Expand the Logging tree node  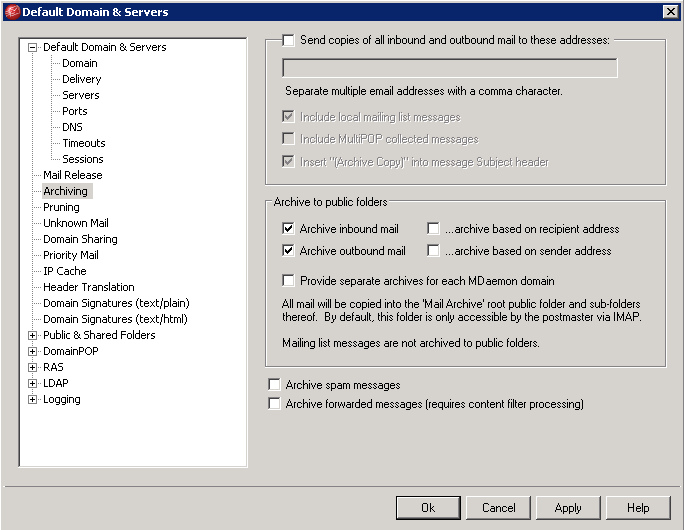click(32, 399)
